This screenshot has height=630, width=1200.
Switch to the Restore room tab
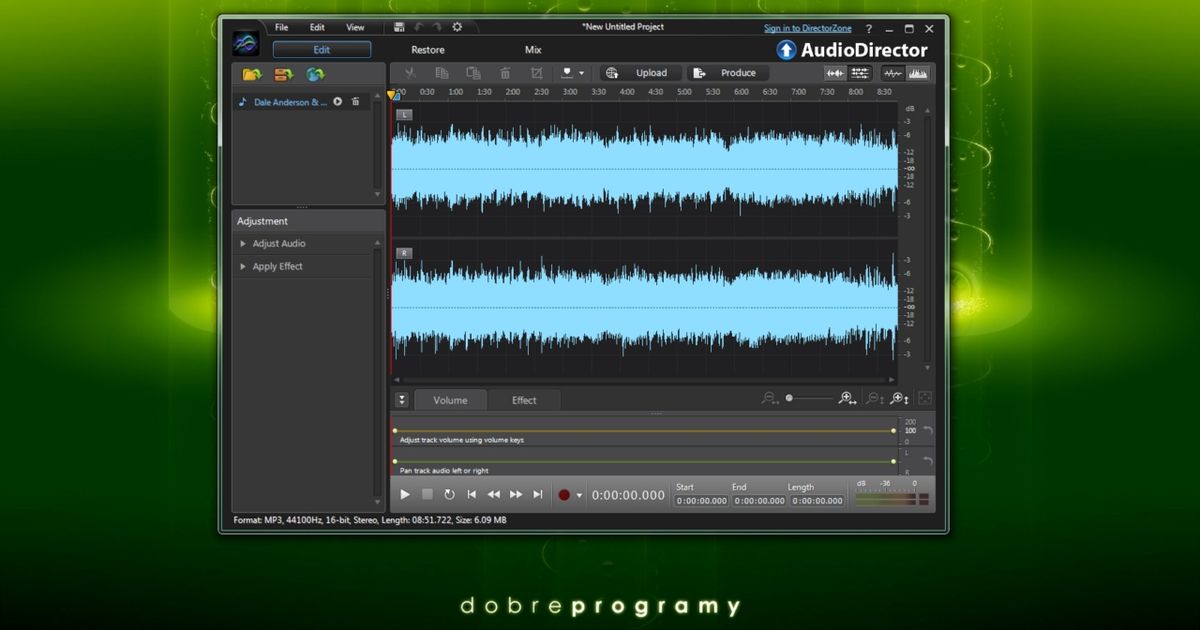pyautogui.click(x=428, y=50)
